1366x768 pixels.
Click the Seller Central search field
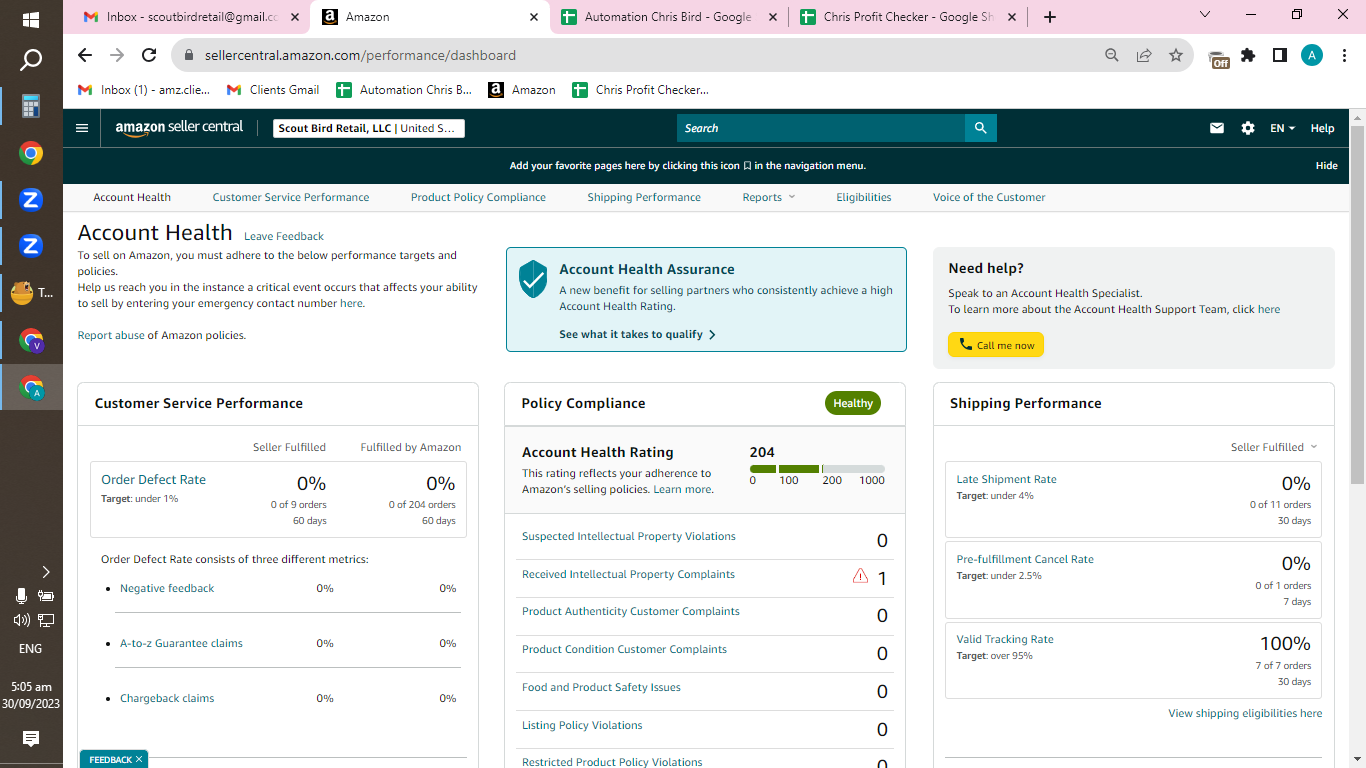pos(821,128)
